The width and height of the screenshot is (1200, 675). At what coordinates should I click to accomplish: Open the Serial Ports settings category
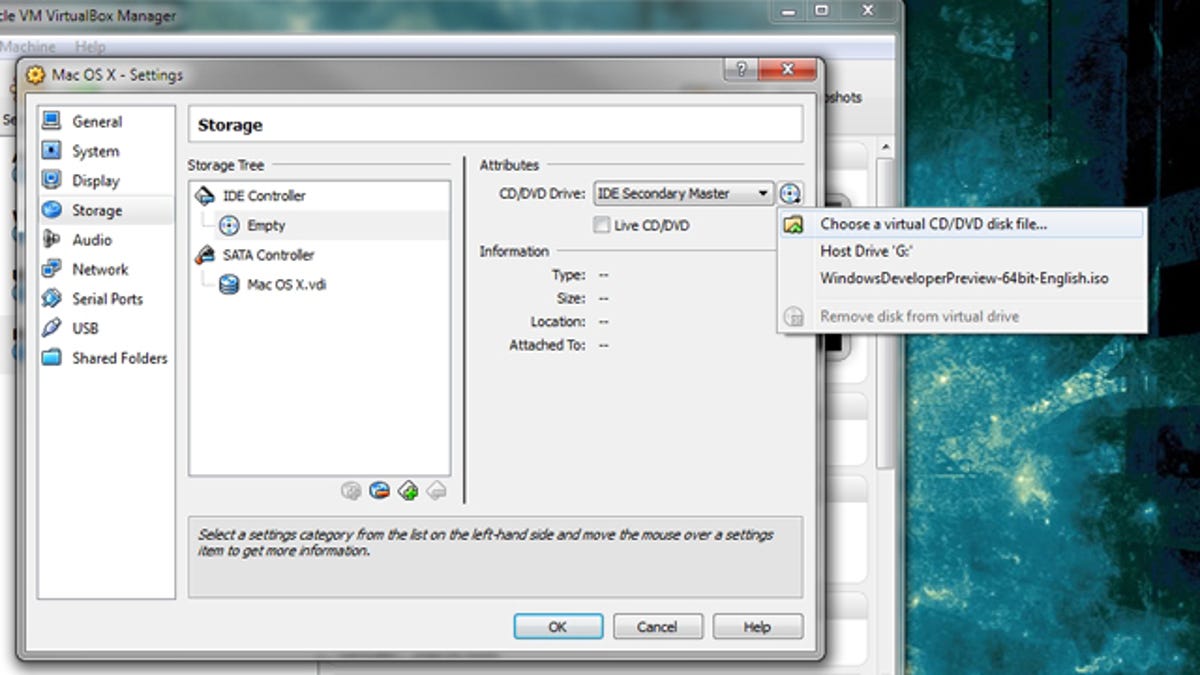[x=107, y=299]
